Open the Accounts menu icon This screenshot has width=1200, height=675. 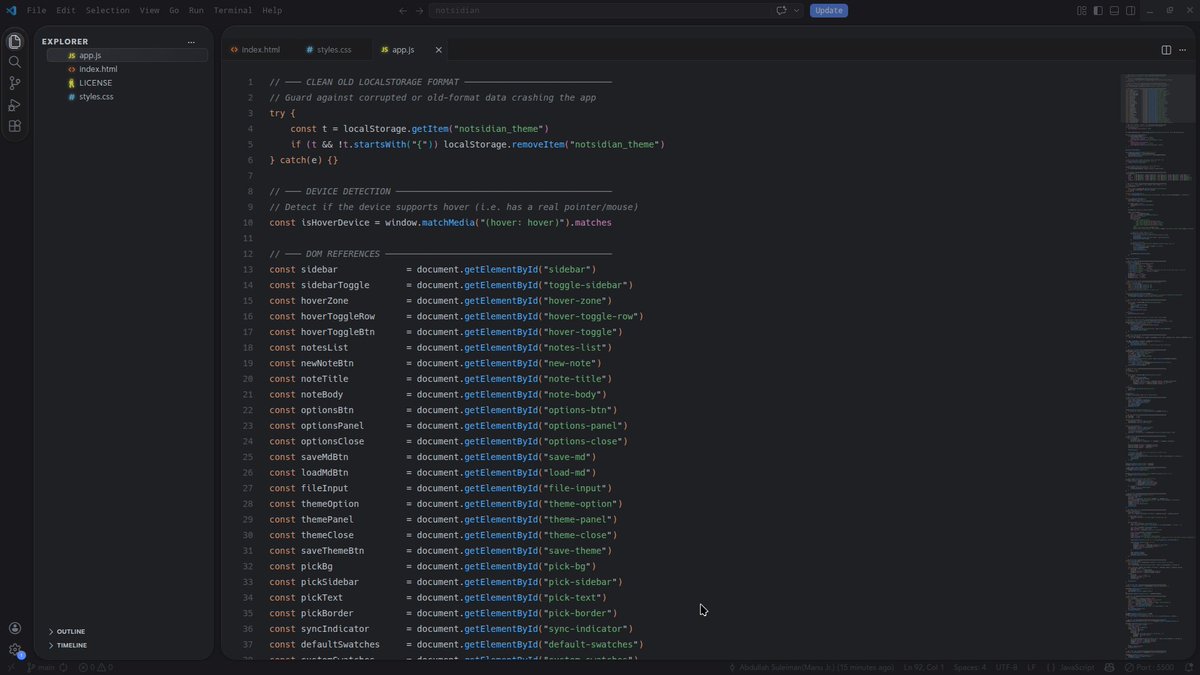pyautogui.click(x=15, y=628)
